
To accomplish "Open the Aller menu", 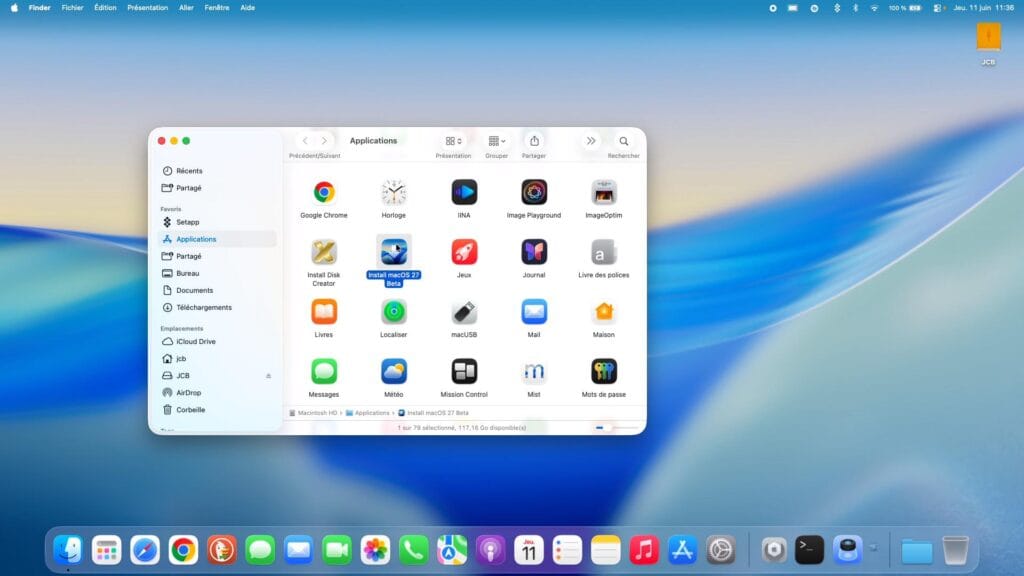I will tap(186, 8).
